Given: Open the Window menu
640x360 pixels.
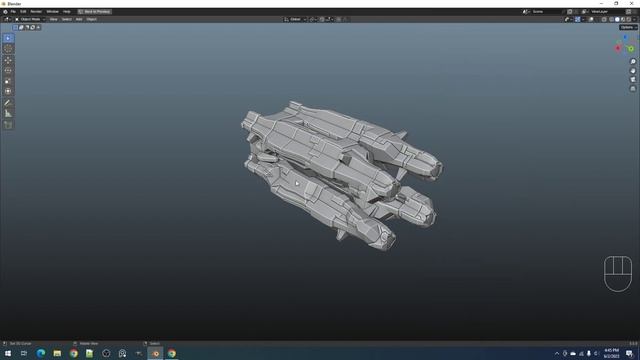Looking at the screenshot, I should [x=52, y=12].
